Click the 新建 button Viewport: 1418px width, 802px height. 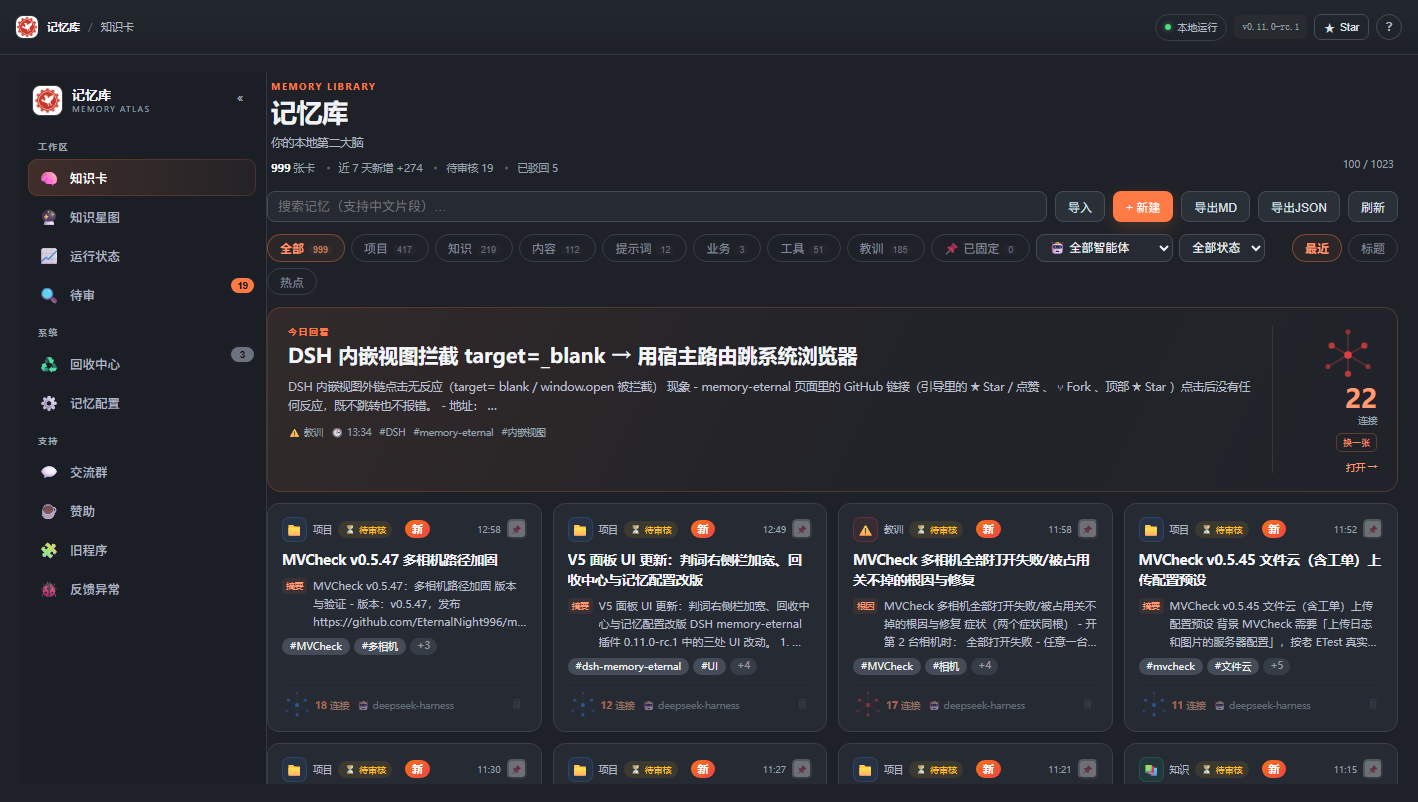tap(1143, 207)
